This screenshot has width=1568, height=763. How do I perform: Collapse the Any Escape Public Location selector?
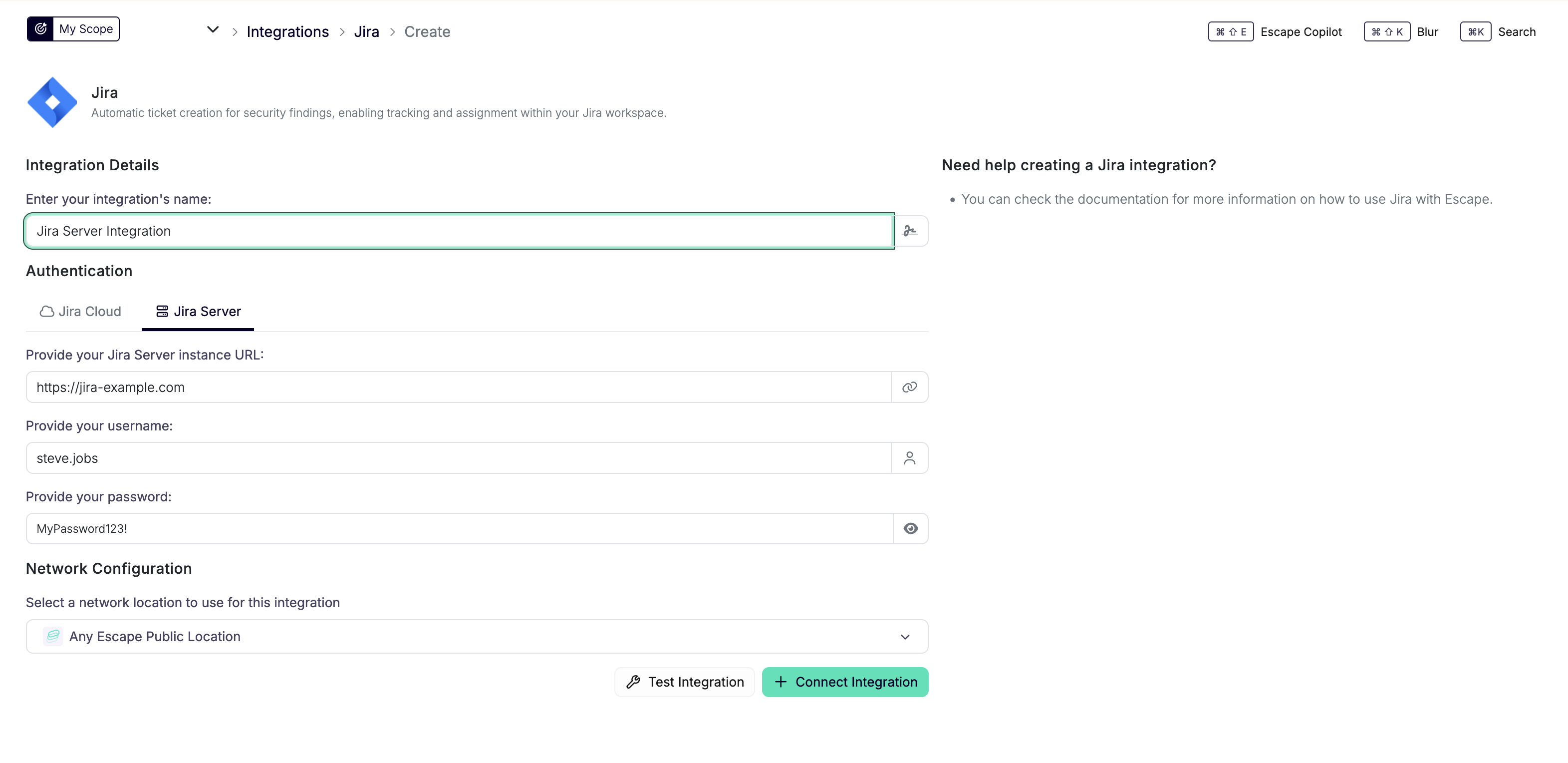click(905, 636)
